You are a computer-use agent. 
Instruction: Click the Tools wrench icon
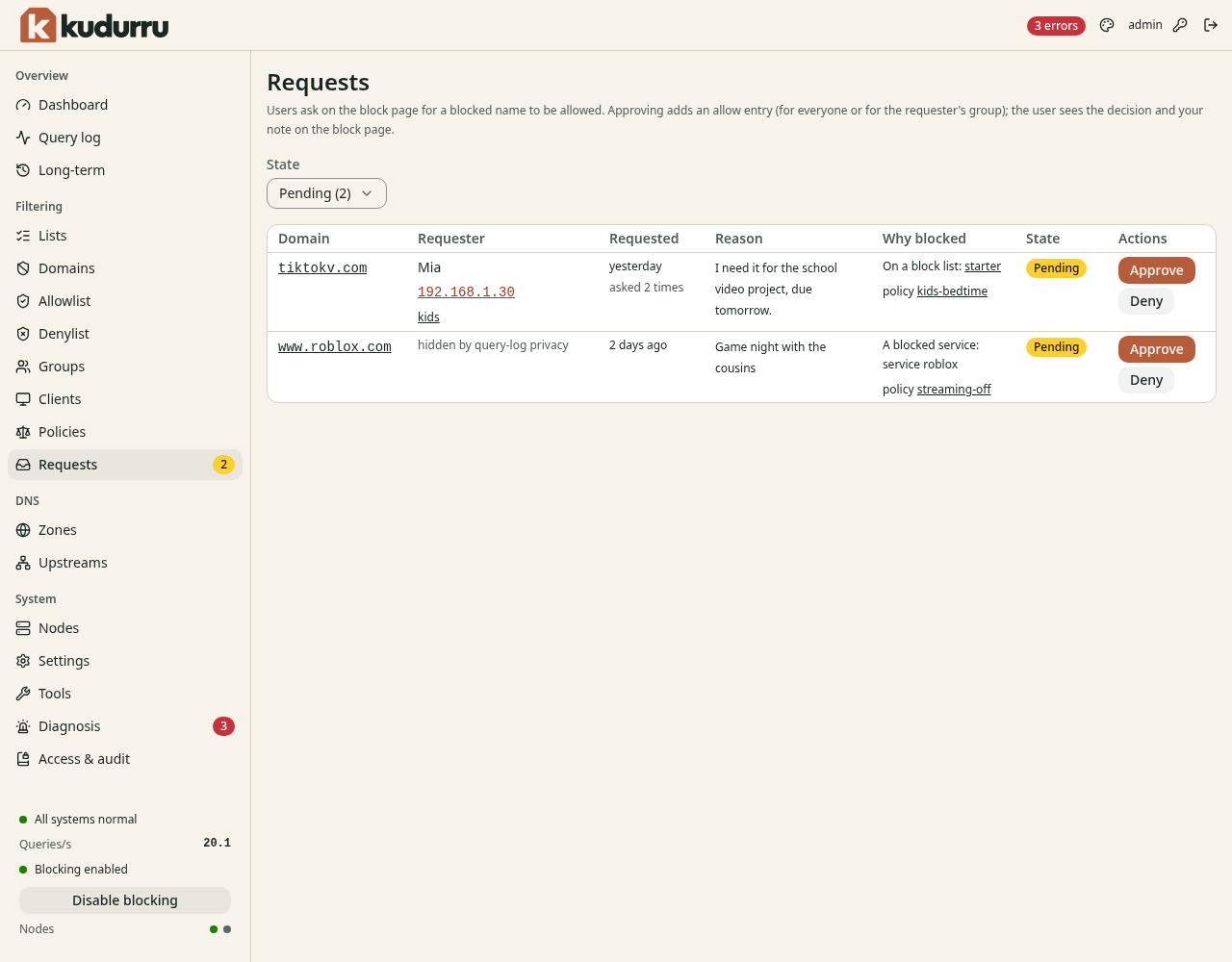click(x=23, y=694)
